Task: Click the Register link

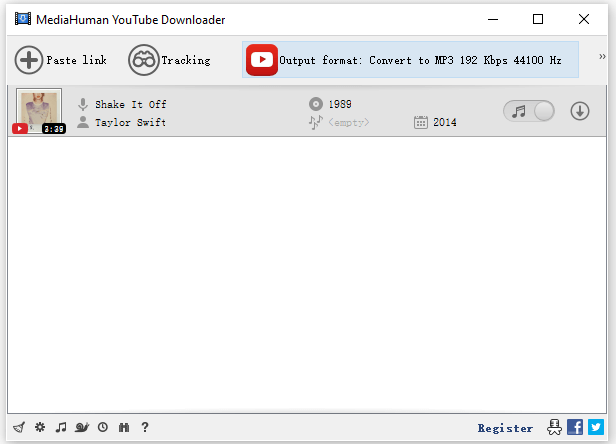Action: [505, 428]
